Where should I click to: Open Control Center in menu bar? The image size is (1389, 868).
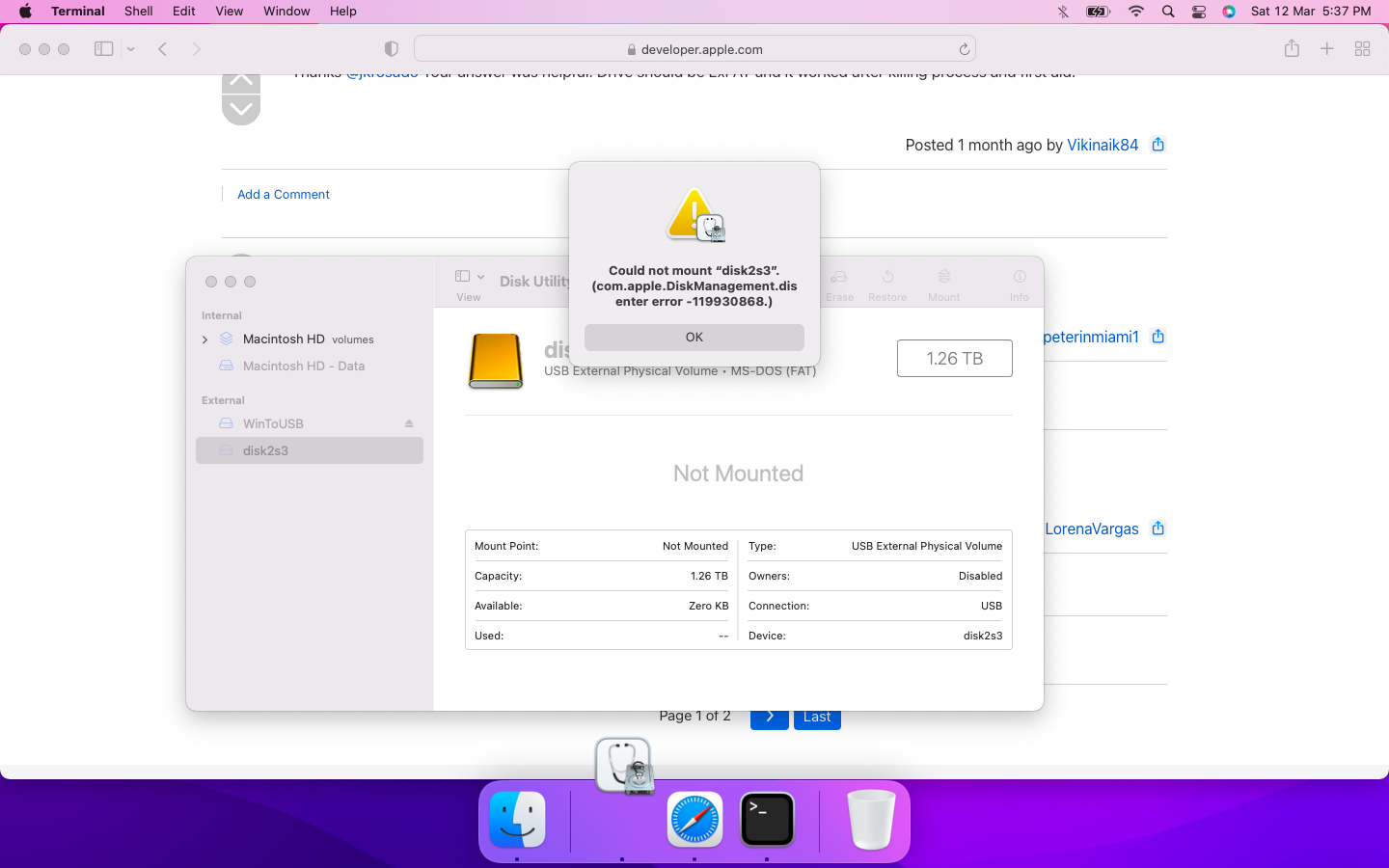1199,12
